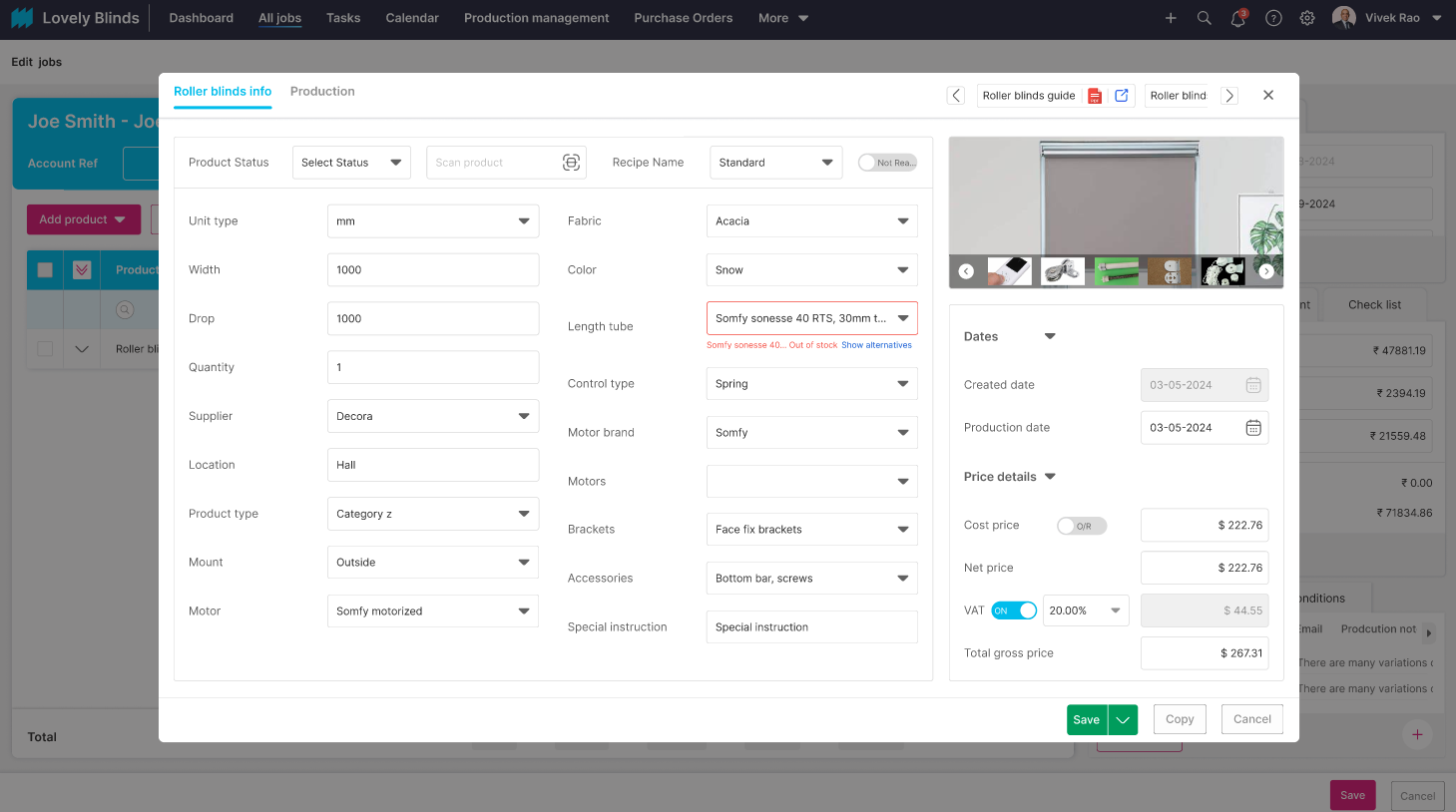This screenshot has height=812, width=1456.
Task: Open Purchase Orders in the navigation
Action: coord(683,18)
